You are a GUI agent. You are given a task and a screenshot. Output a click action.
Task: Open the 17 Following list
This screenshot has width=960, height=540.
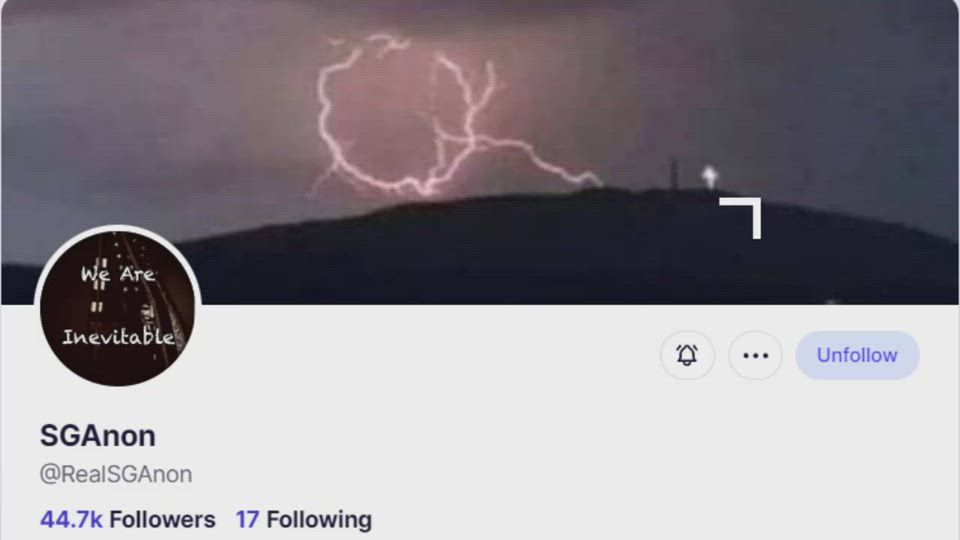pyautogui.click(x=304, y=519)
